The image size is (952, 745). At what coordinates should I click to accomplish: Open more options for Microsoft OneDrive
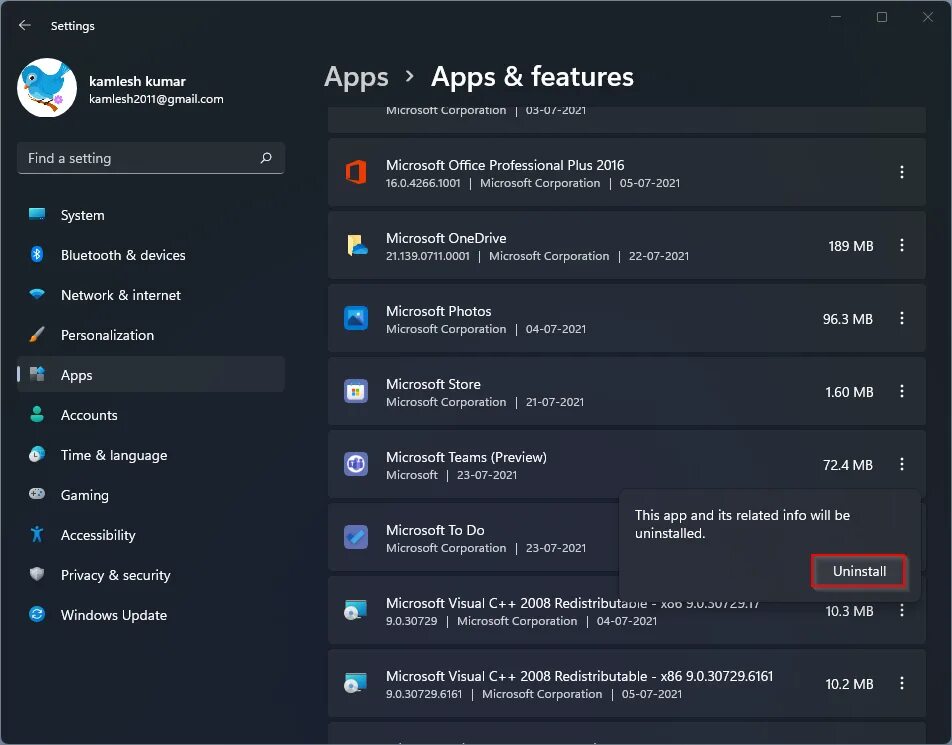902,245
